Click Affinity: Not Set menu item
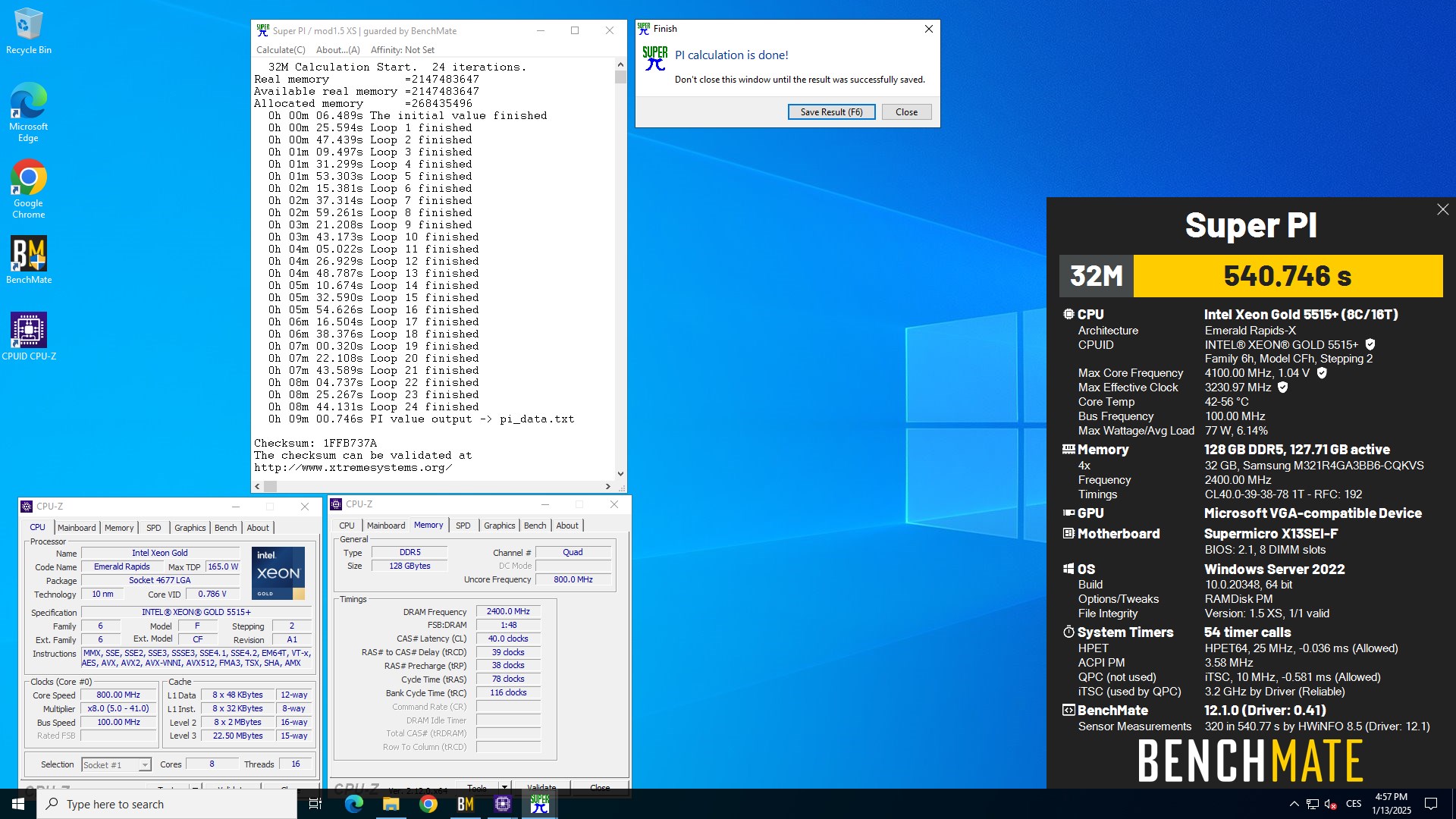 point(402,50)
